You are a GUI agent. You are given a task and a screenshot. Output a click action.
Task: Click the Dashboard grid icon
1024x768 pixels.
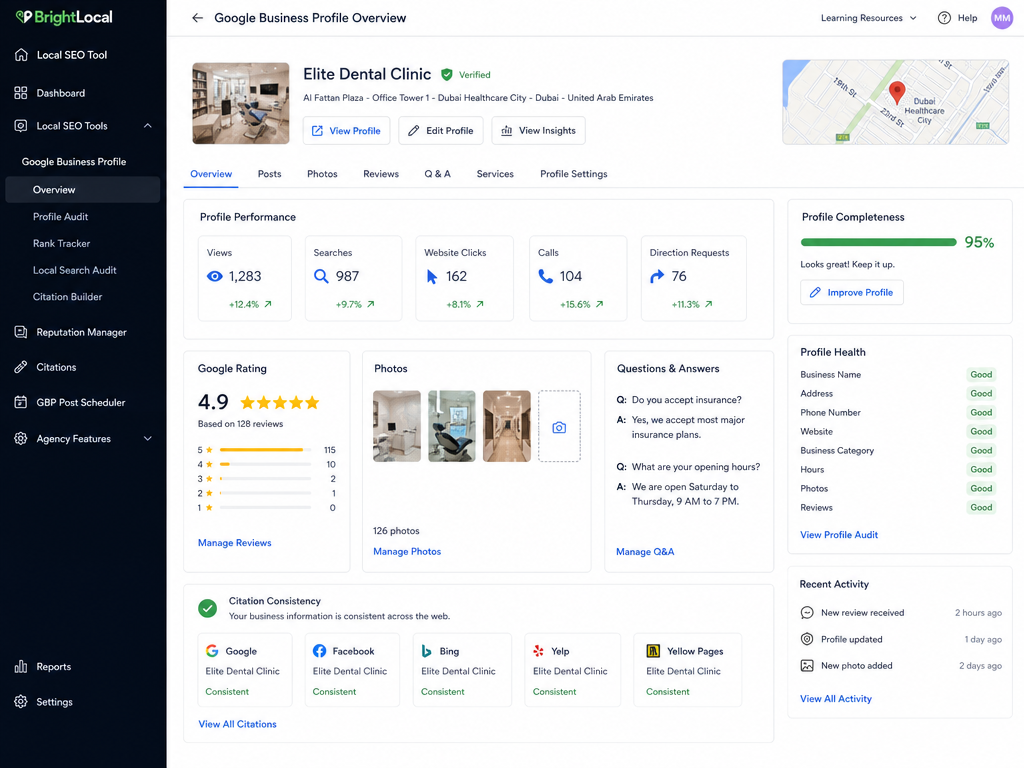point(21,93)
